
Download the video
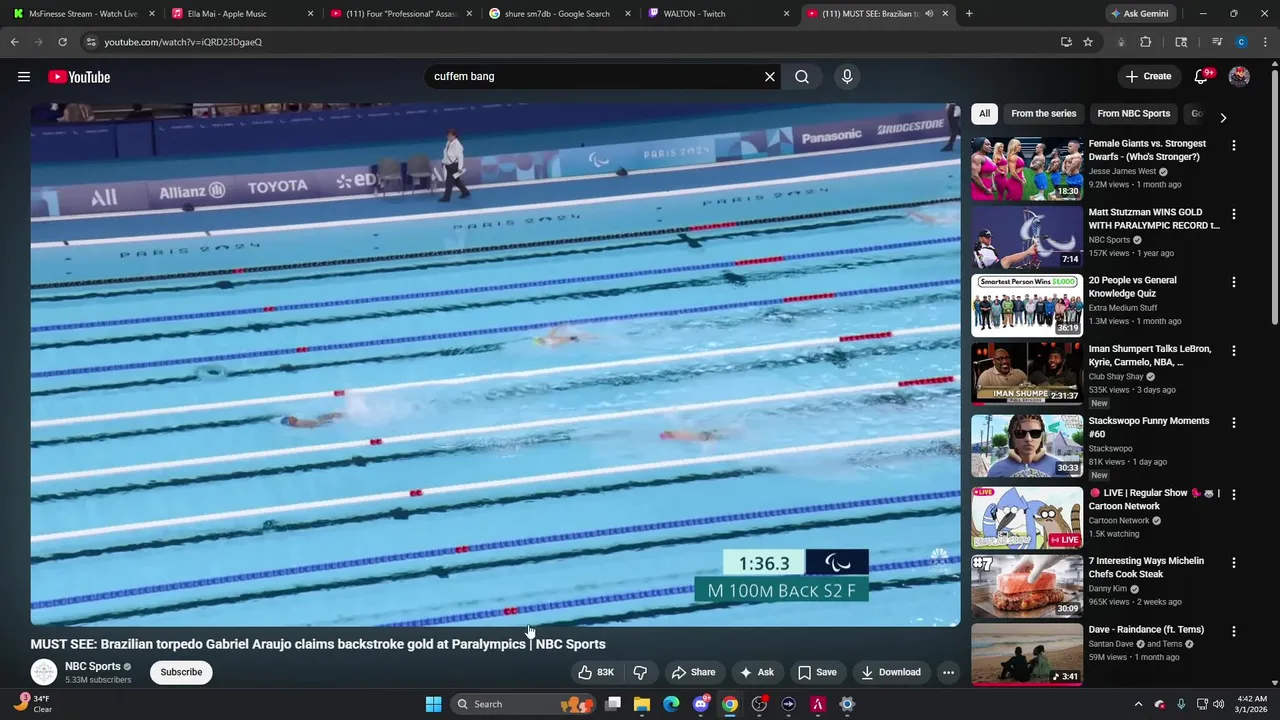[890, 672]
